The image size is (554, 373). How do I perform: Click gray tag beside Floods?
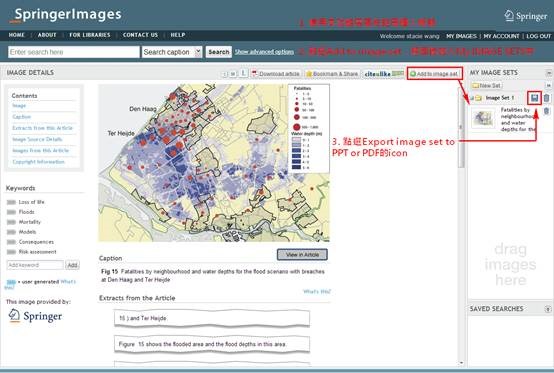(11, 212)
